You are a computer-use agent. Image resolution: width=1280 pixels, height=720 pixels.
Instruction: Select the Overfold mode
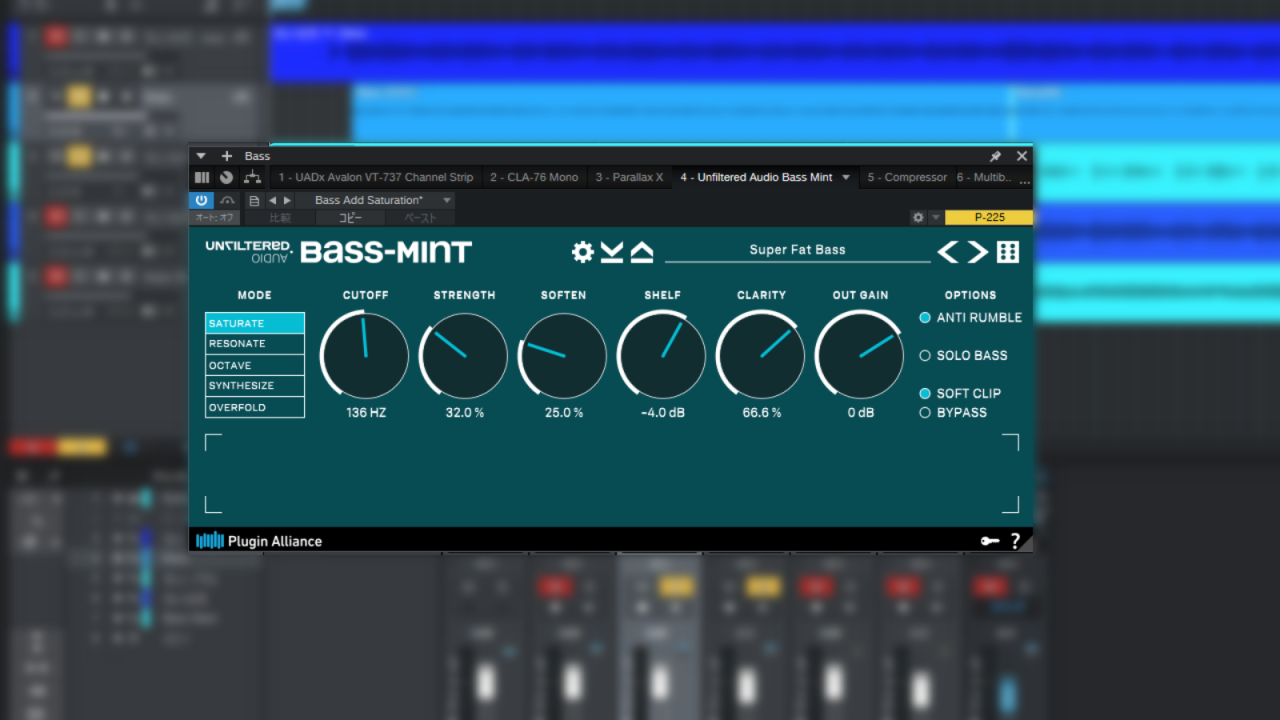tap(255, 407)
